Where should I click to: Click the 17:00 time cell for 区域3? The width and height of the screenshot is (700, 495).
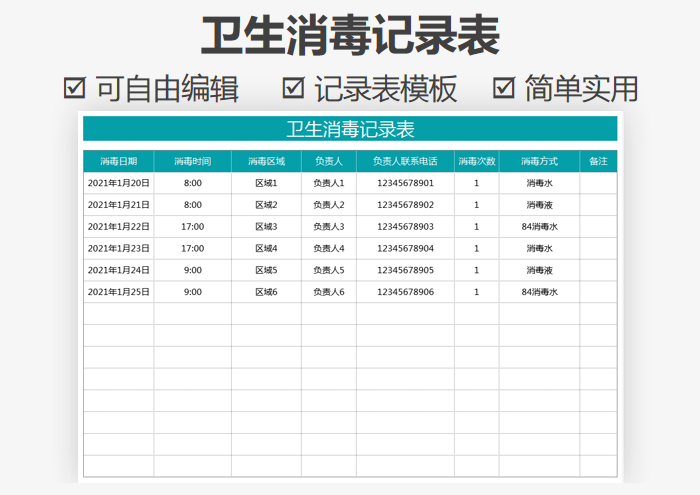point(192,227)
